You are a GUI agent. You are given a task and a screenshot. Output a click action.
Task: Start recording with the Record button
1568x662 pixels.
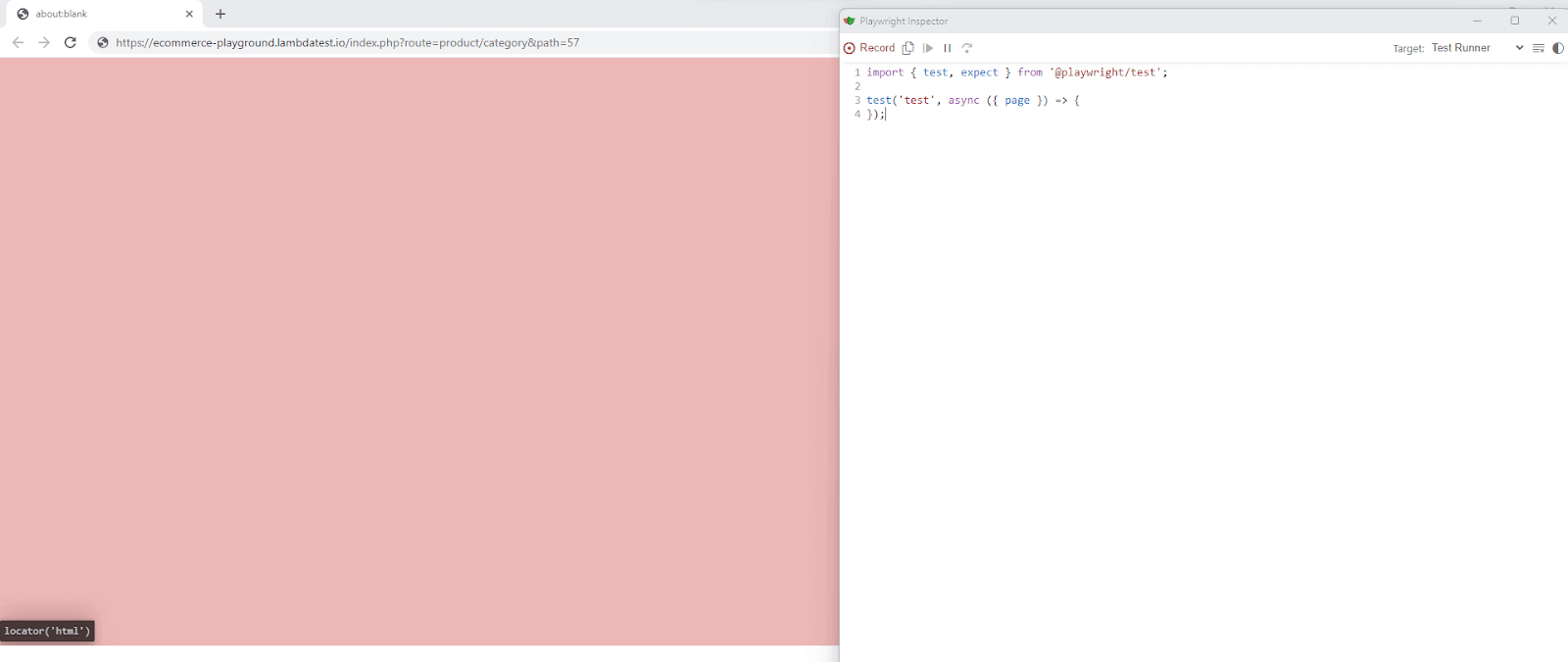869,48
